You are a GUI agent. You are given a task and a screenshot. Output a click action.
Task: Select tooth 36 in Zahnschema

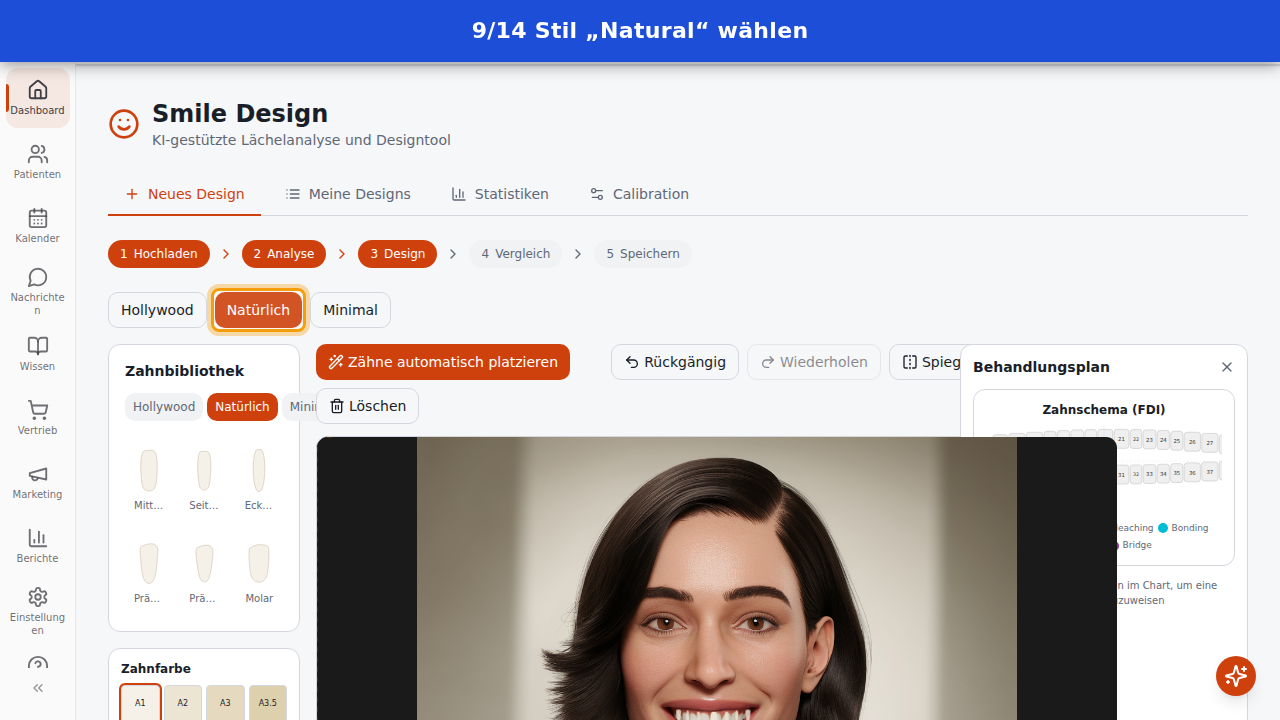(1192, 472)
